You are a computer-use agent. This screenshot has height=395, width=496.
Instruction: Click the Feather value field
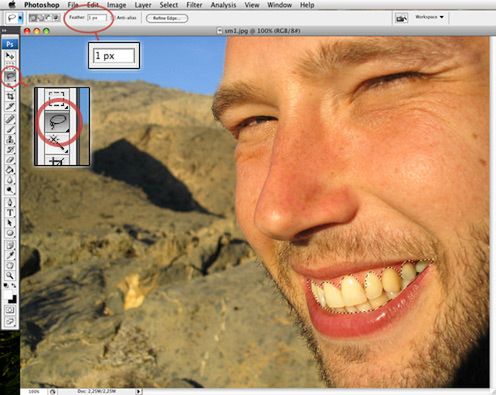pos(97,18)
